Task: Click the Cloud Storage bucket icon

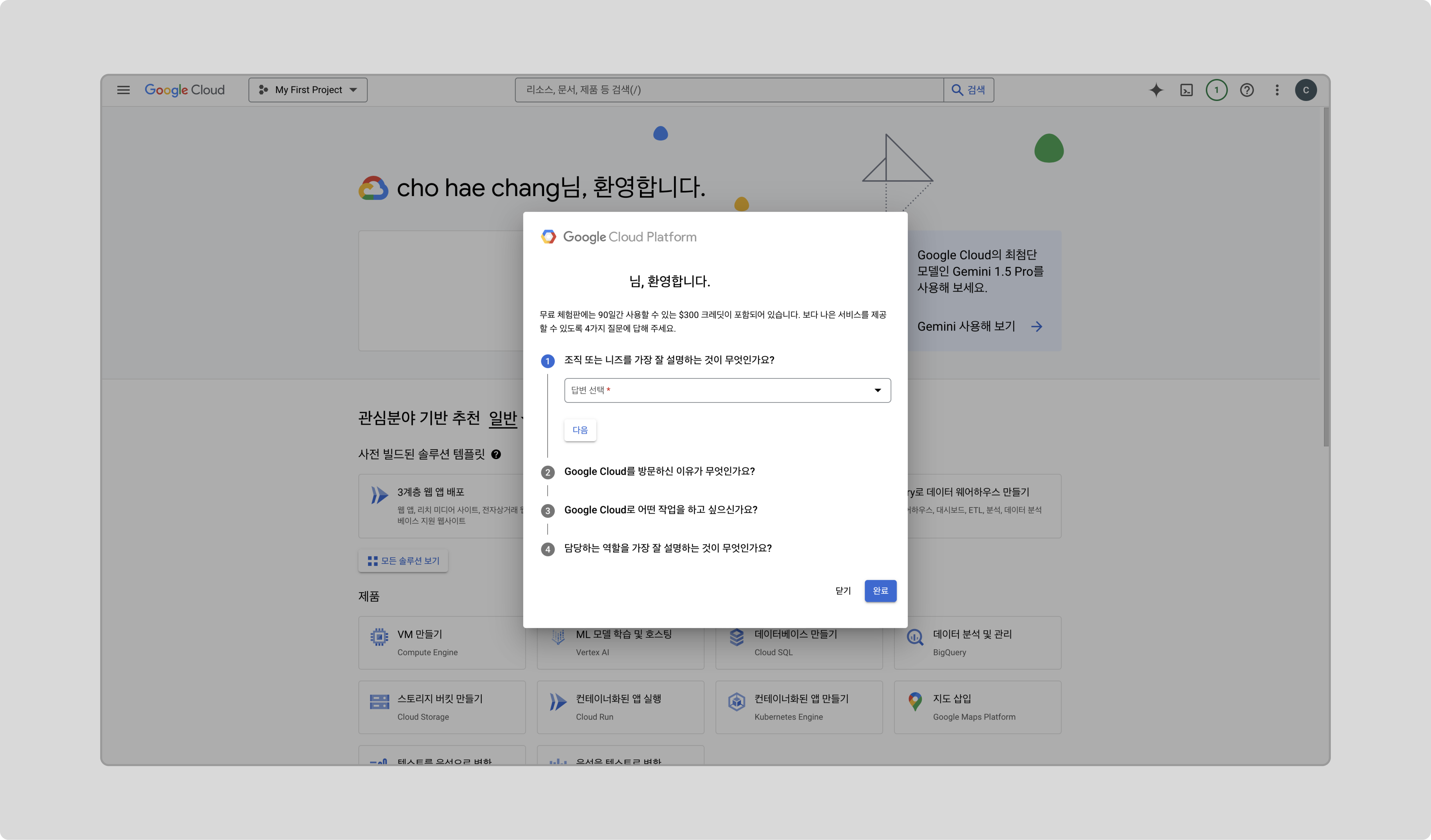Action: coord(379,702)
